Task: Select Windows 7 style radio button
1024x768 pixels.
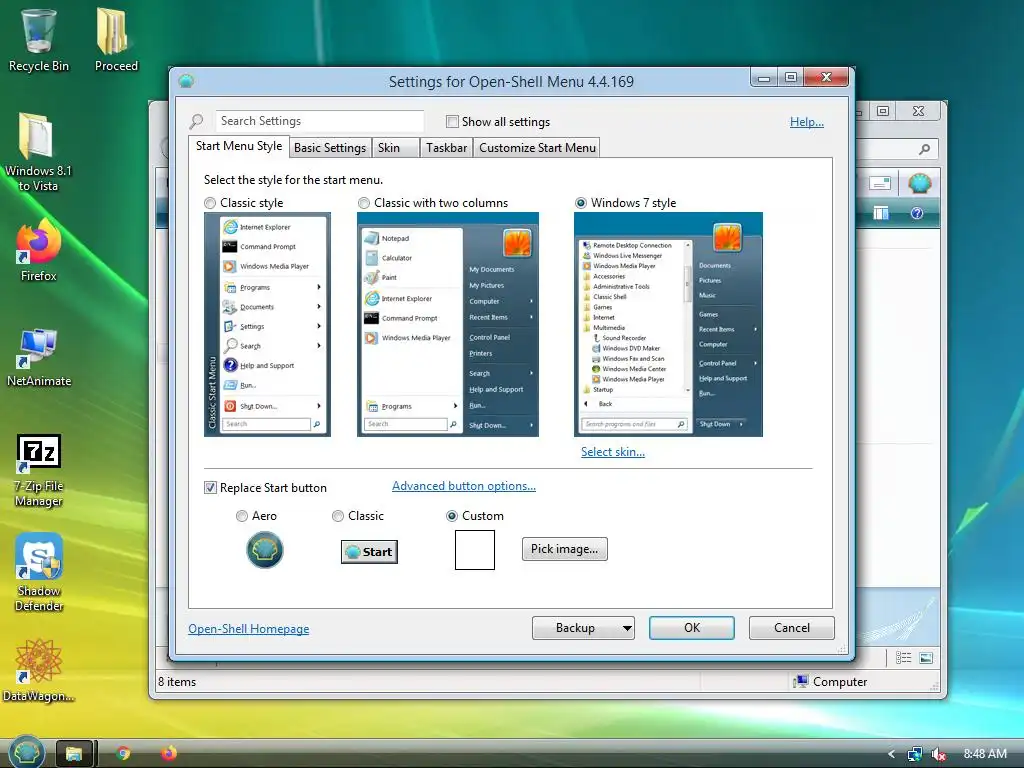Action: (581, 203)
